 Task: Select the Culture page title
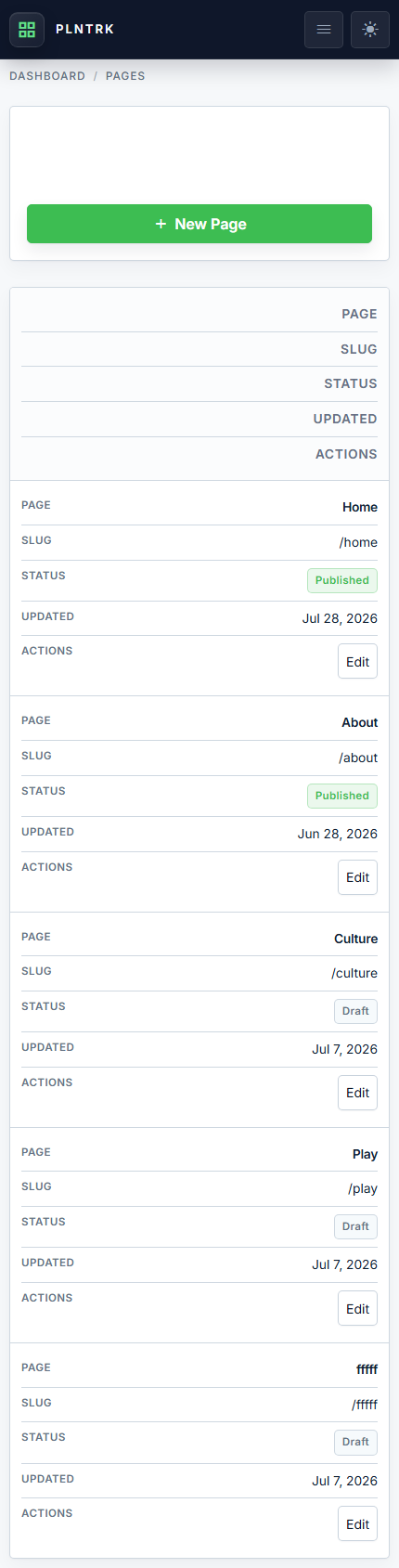(355, 939)
